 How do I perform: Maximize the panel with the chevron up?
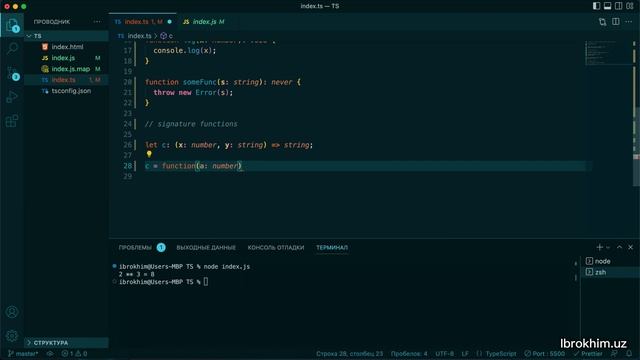(619, 247)
